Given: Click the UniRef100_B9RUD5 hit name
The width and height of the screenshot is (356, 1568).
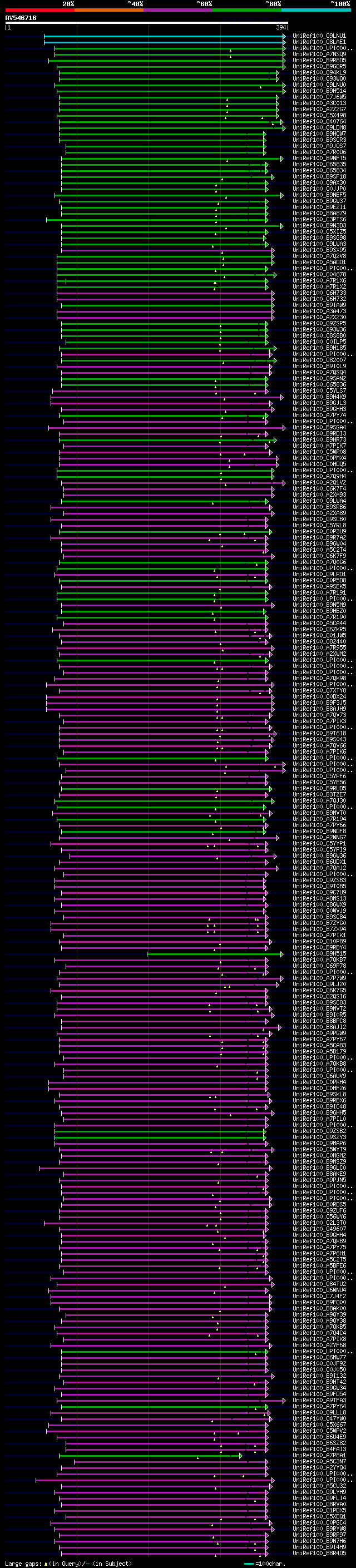Looking at the screenshot, I should (319, 788).
